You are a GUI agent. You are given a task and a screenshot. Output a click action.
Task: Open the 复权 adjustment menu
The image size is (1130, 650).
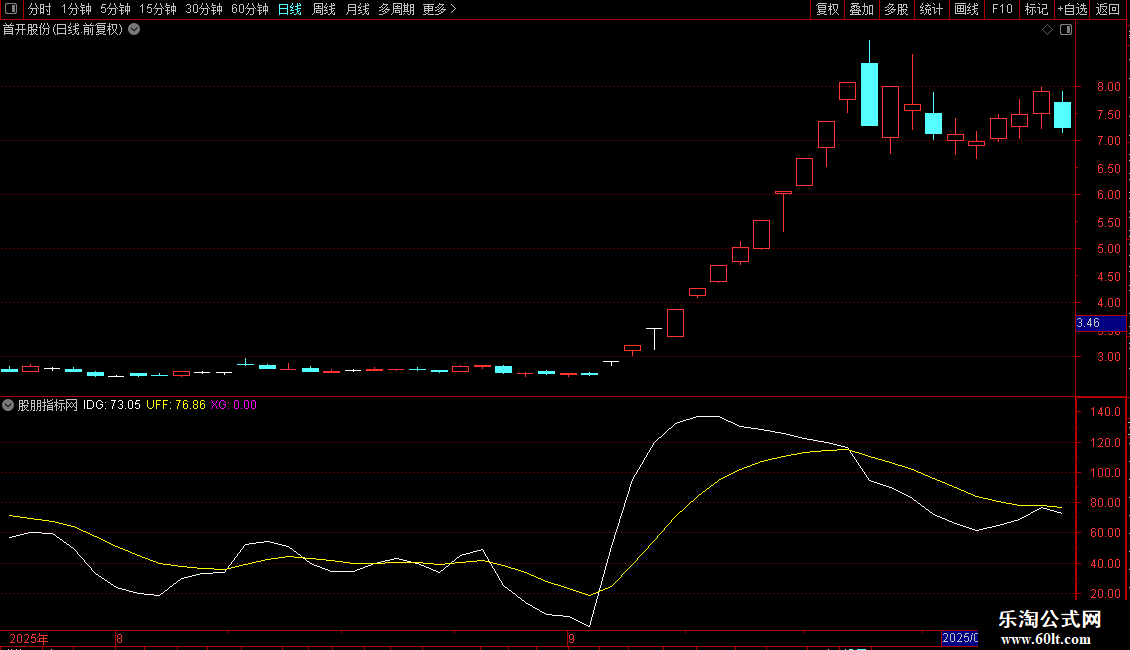[x=827, y=9]
